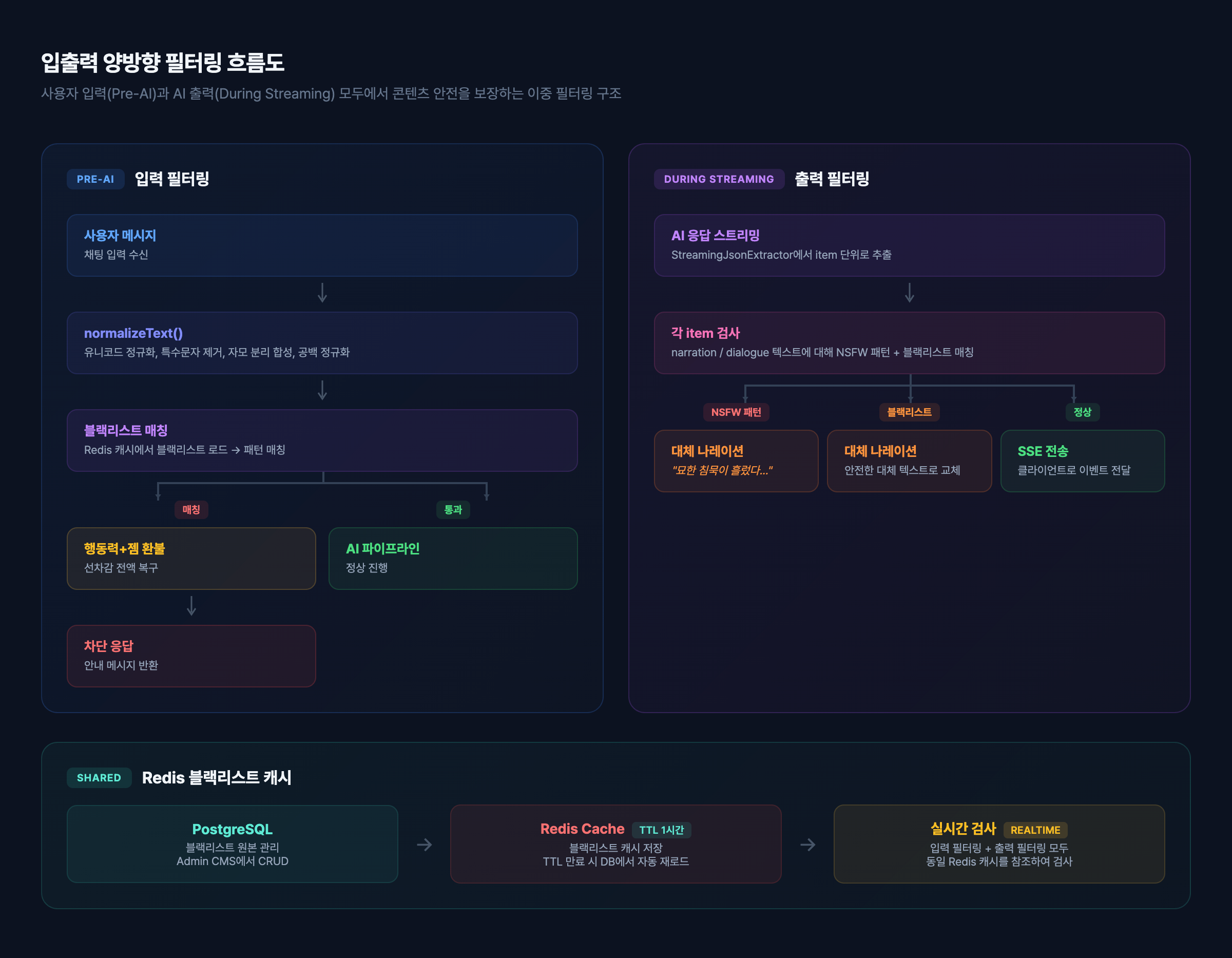Click the arrow between PostgreSQL and Redis Cache

(424, 845)
